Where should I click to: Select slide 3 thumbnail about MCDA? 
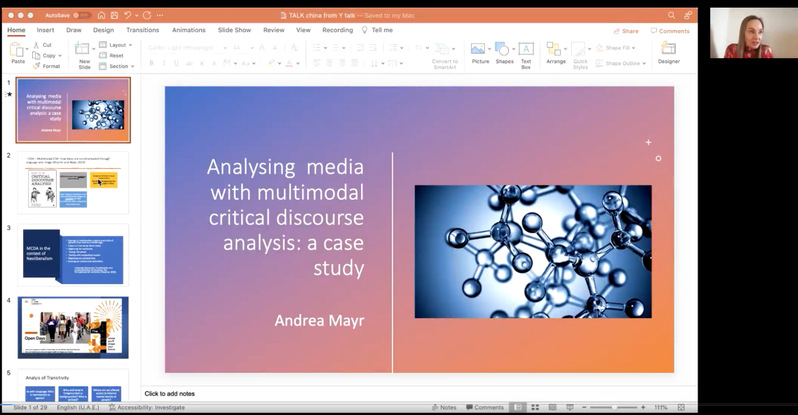click(72, 254)
